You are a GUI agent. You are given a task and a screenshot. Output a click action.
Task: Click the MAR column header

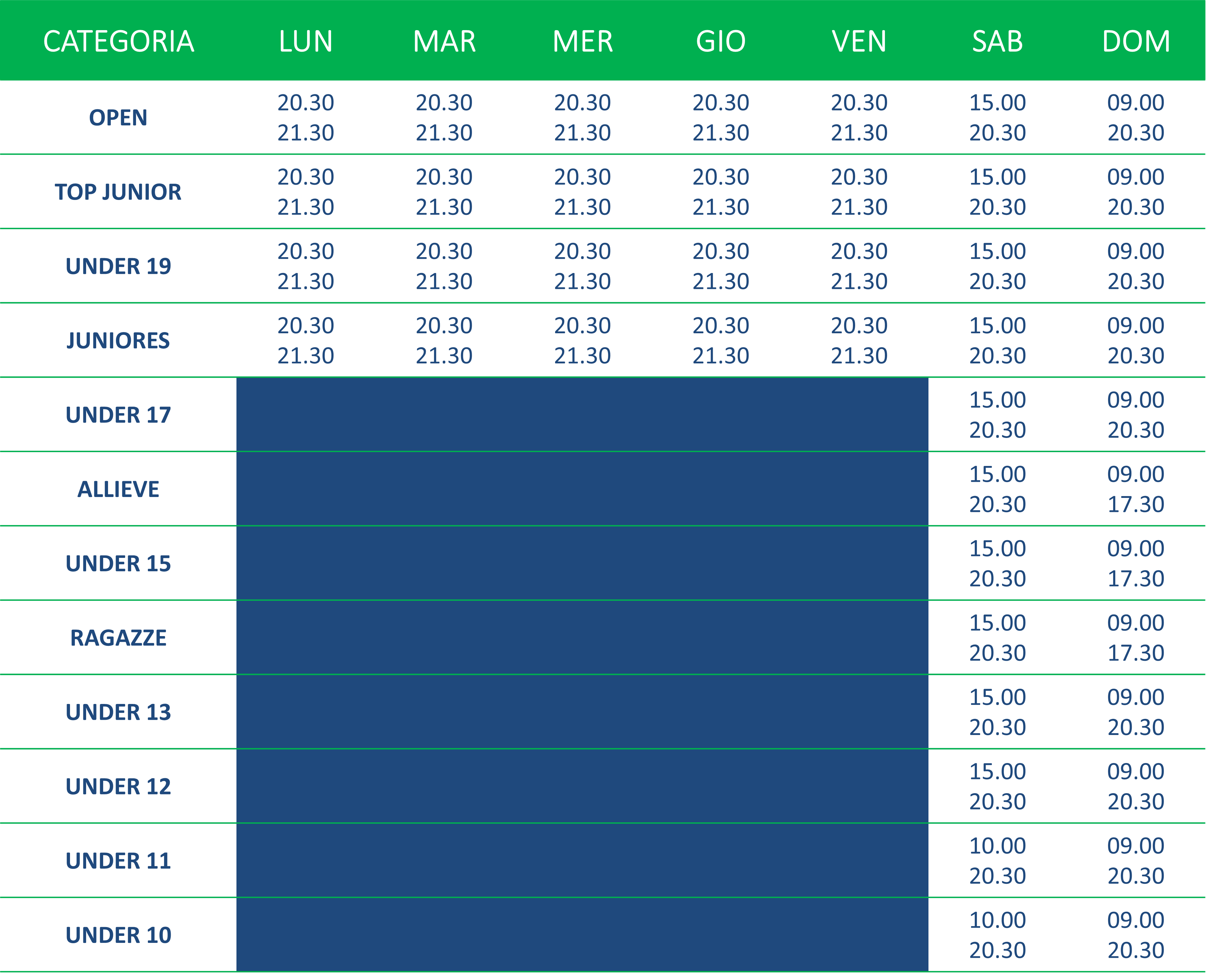click(x=444, y=41)
